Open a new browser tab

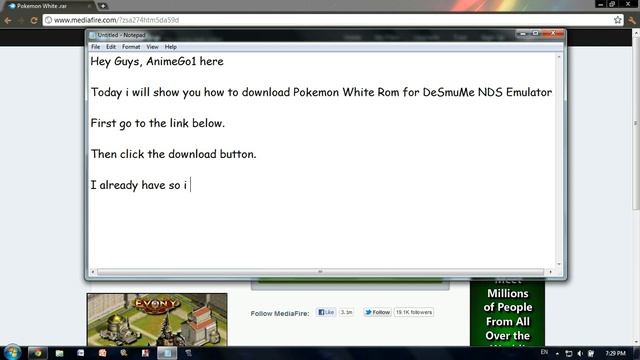click(103, 6)
